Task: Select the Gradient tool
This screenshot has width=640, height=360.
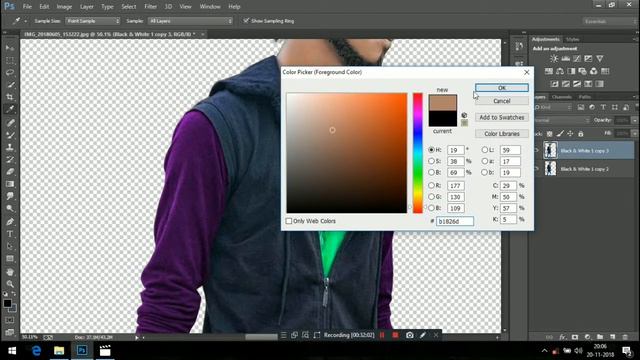Action: point(10,184)
